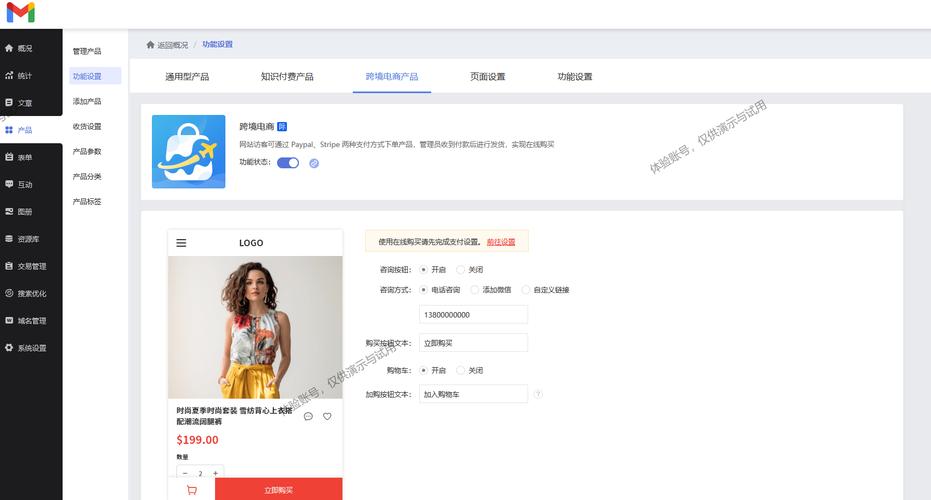931x500 pixels.
Task: Open 添加产品 in the submenu
Action: pos(87,102)
